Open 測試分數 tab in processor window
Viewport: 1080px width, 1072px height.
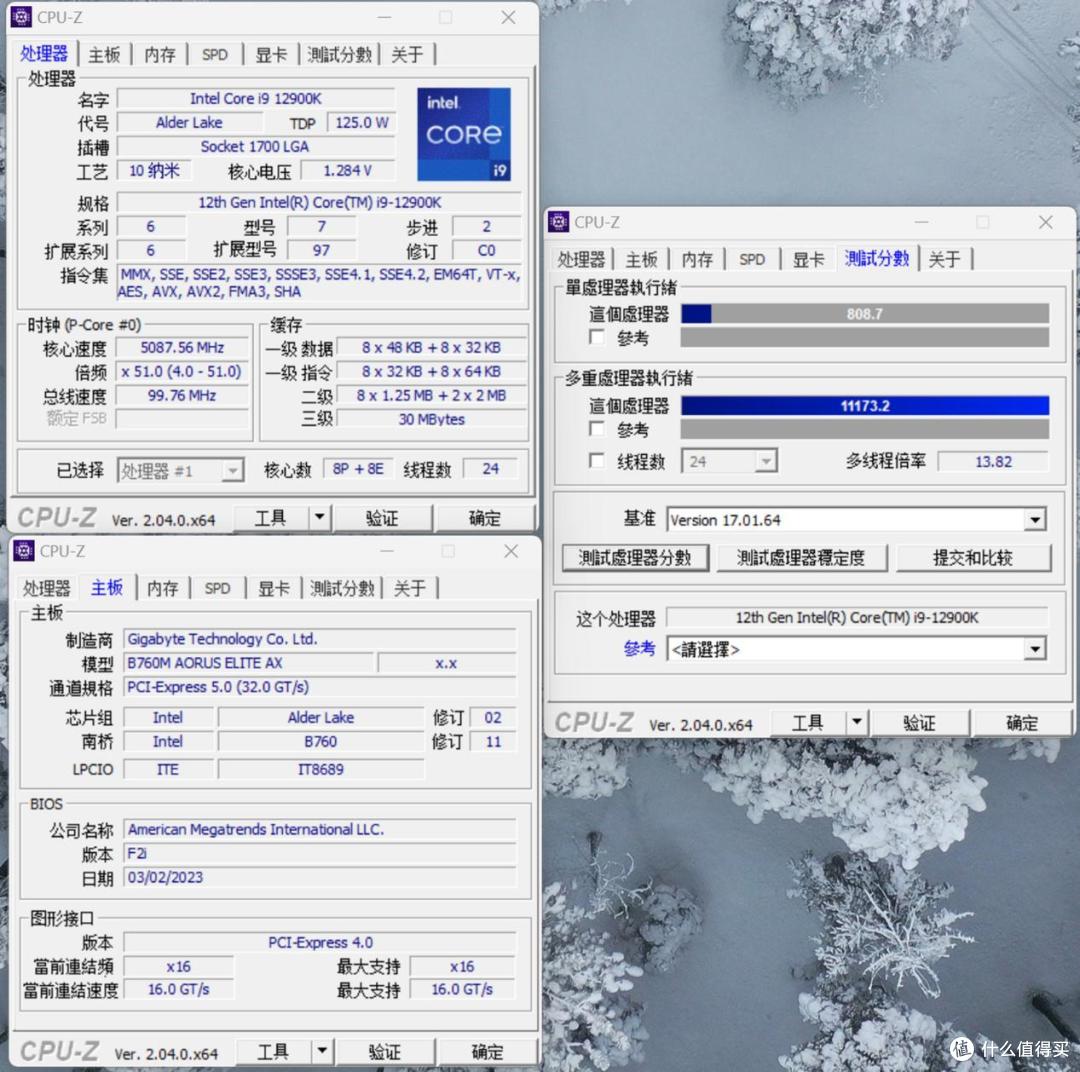pos(340,54)
